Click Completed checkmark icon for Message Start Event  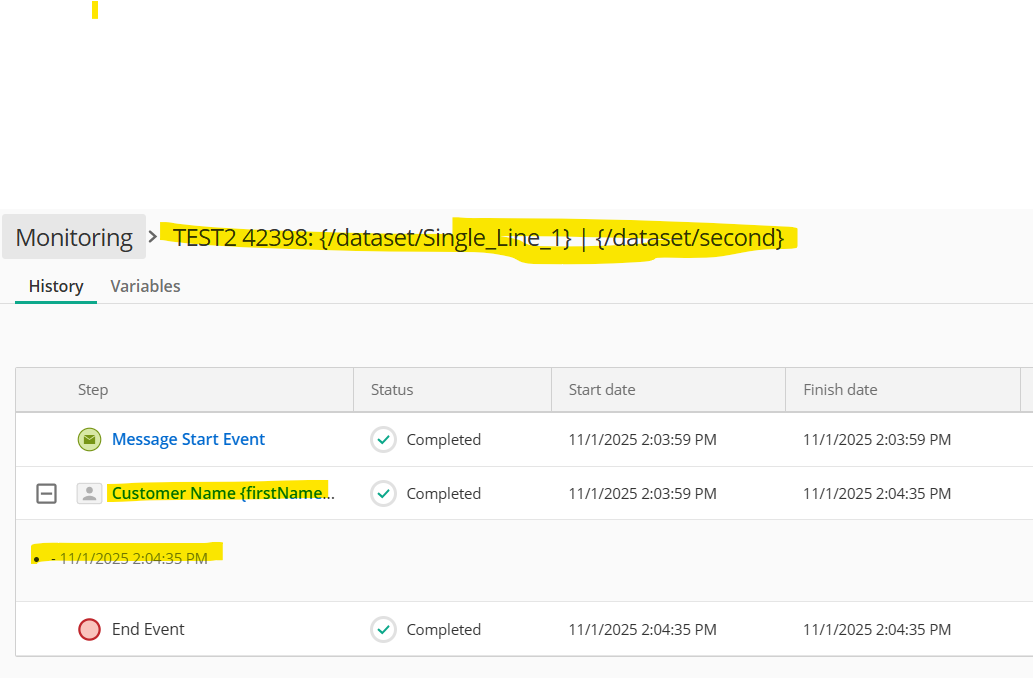384,440
